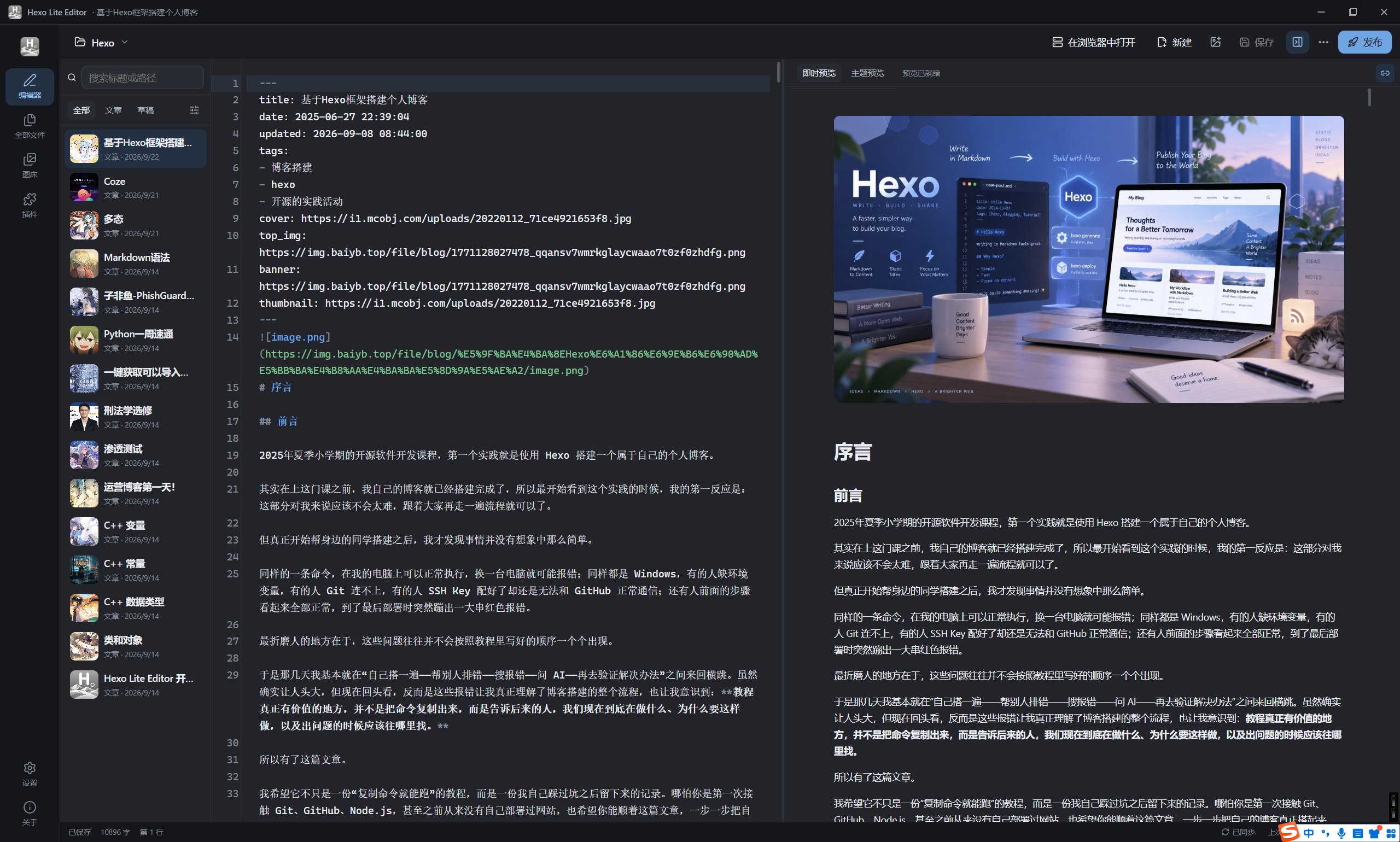Click the 第 1 行 line indicator

[x=151, y=832]
